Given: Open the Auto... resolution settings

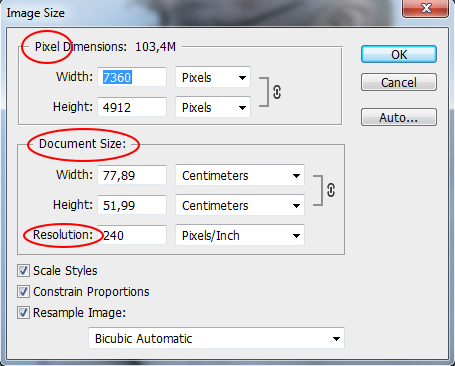Looking at the screenshot, I should 399,117.
